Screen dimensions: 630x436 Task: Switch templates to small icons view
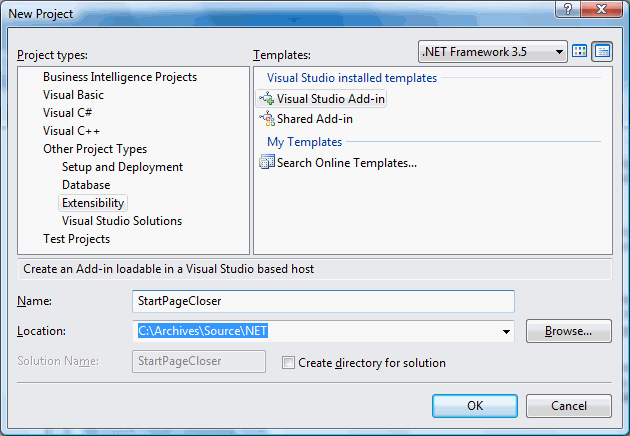pos(602,51)
